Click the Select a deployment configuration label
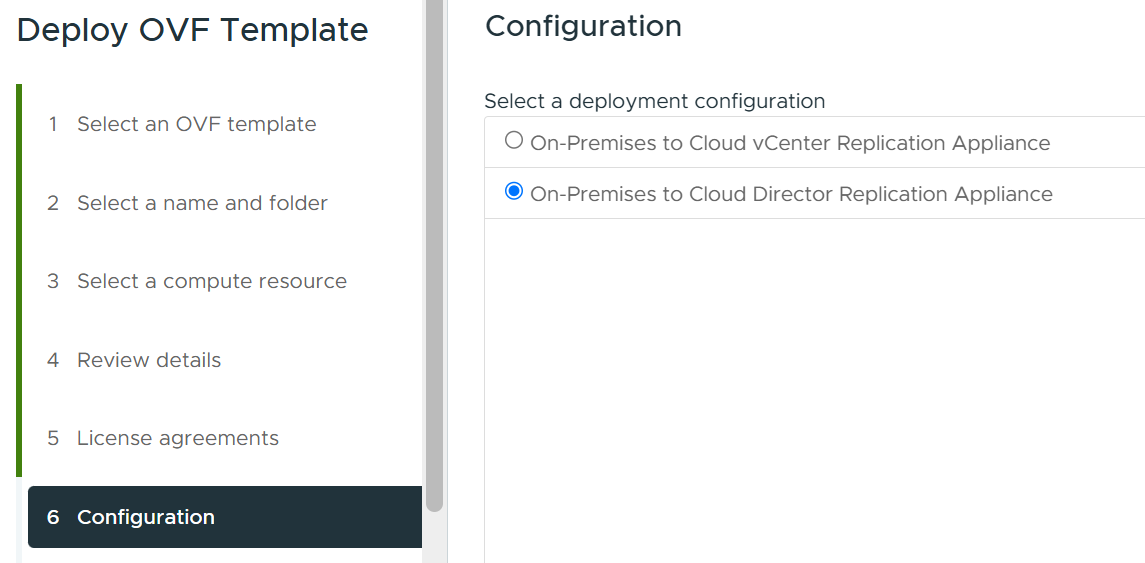The width and height of the screenshot is (1145, 563). click(x=655, y=101)
